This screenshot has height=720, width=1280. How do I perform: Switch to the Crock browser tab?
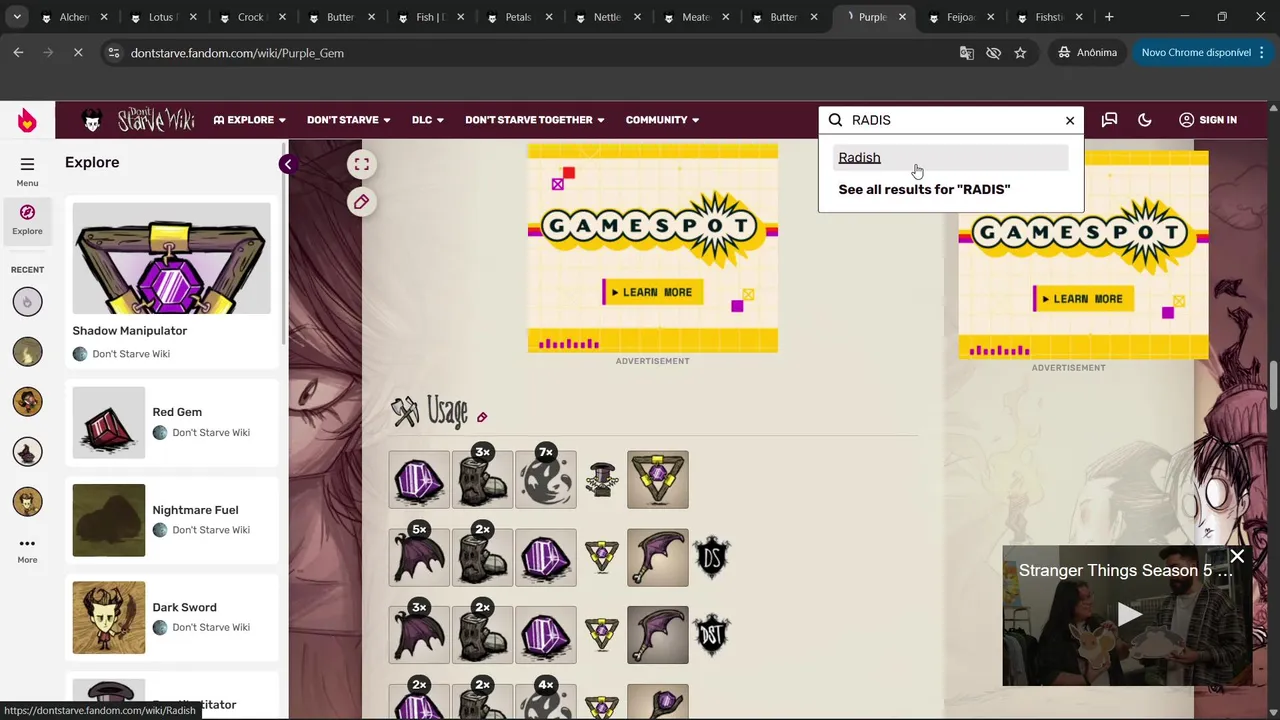tap(253, 17)
